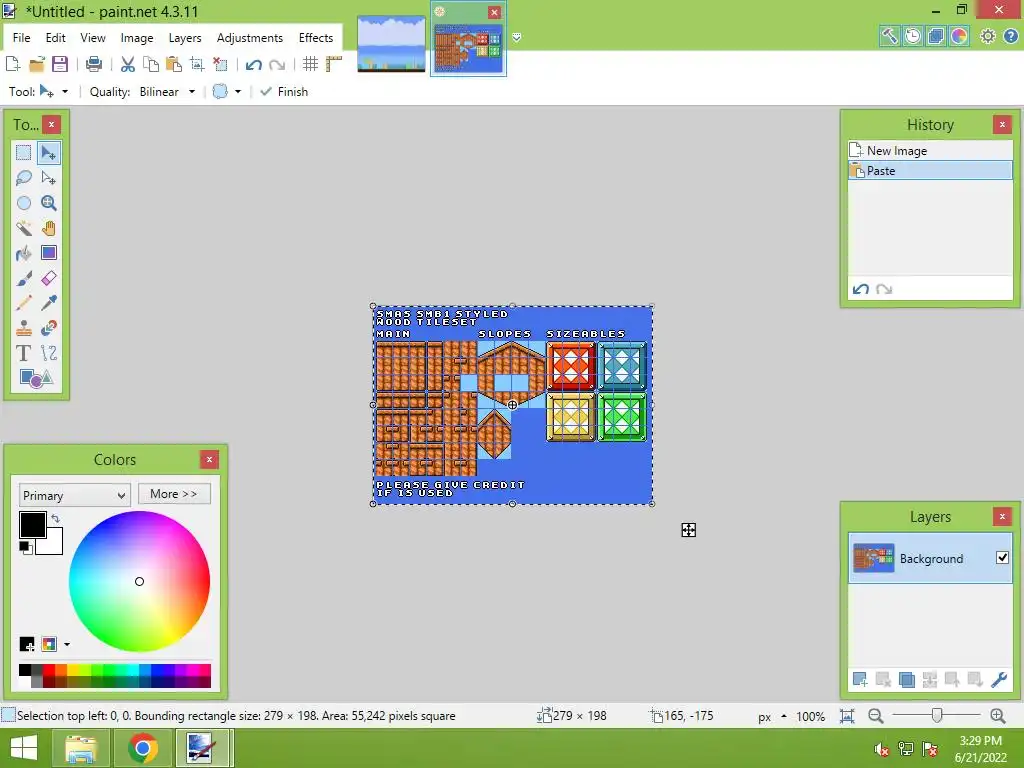Open the View menu
Screen dimensions: 1024x768
[x=93, y=38]
